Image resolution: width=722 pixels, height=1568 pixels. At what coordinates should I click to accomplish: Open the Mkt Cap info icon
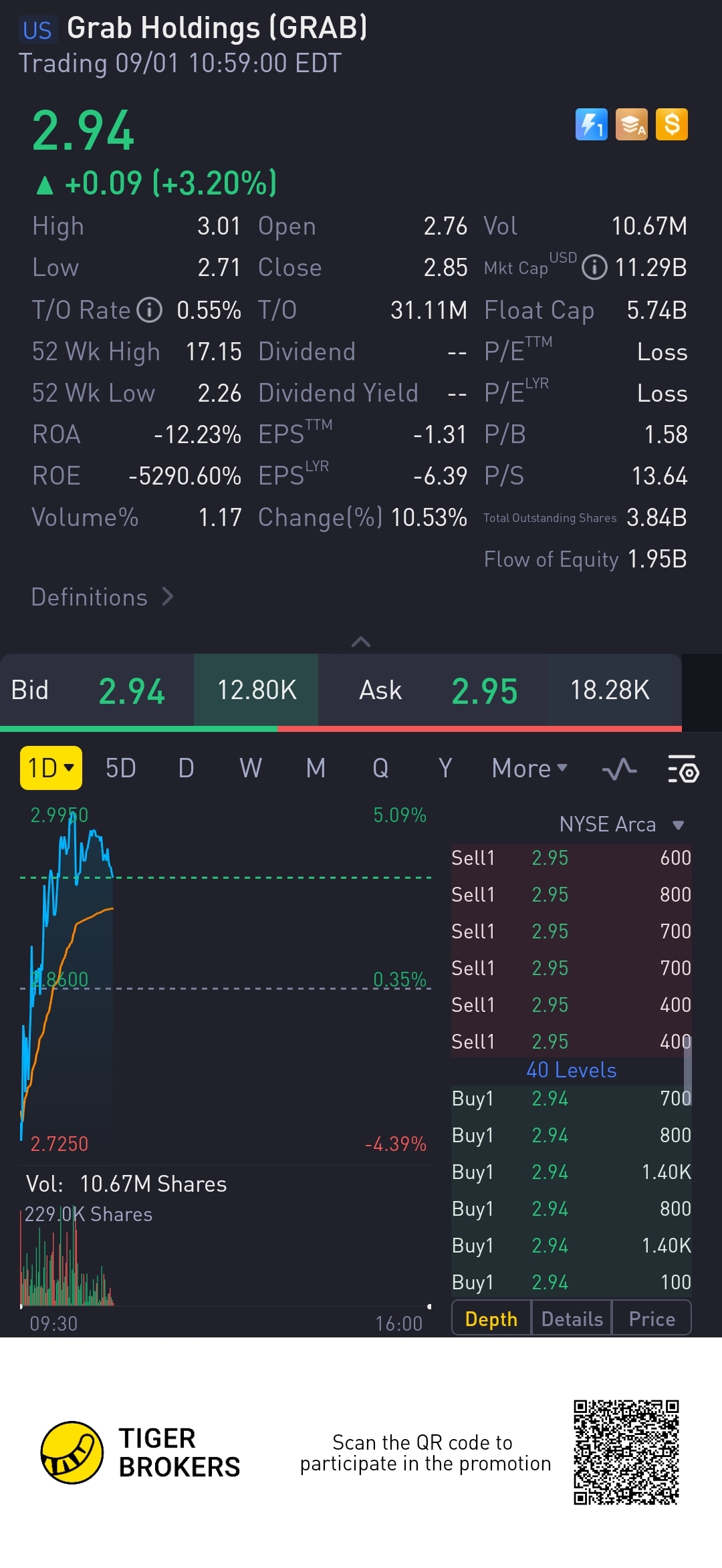click(594, 268)
